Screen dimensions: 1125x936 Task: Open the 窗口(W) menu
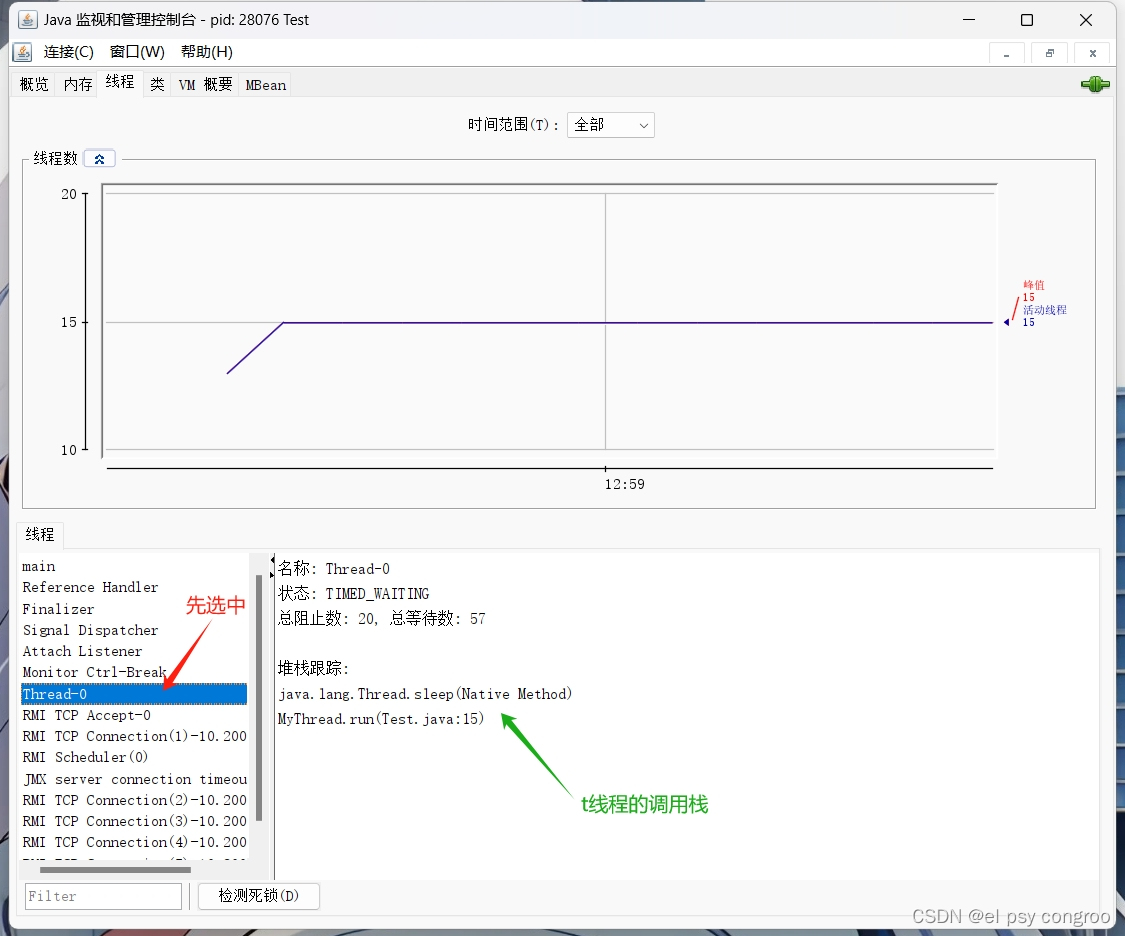click(x=137, y=52)
